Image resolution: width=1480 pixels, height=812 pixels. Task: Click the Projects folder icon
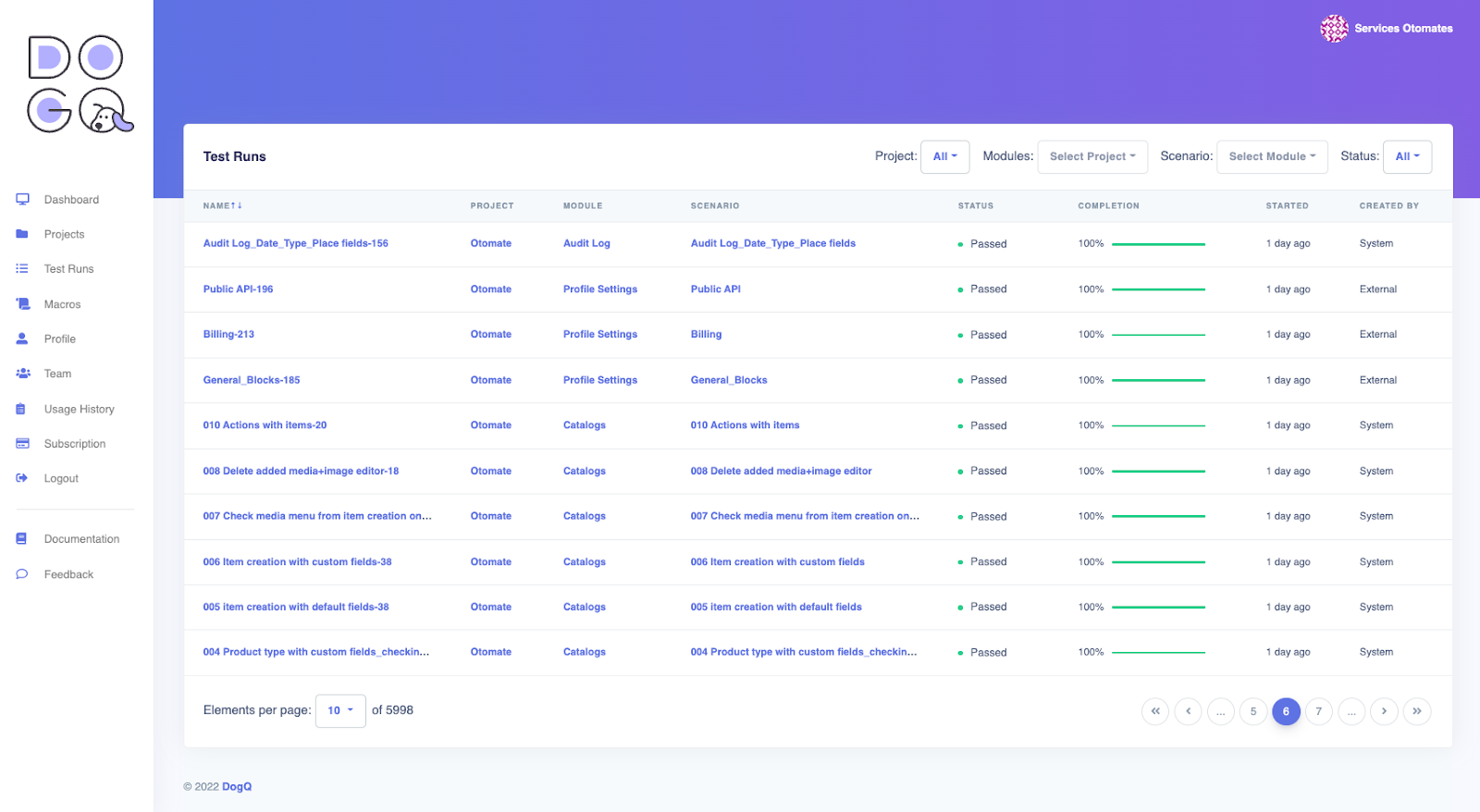[x=22, y=234]
